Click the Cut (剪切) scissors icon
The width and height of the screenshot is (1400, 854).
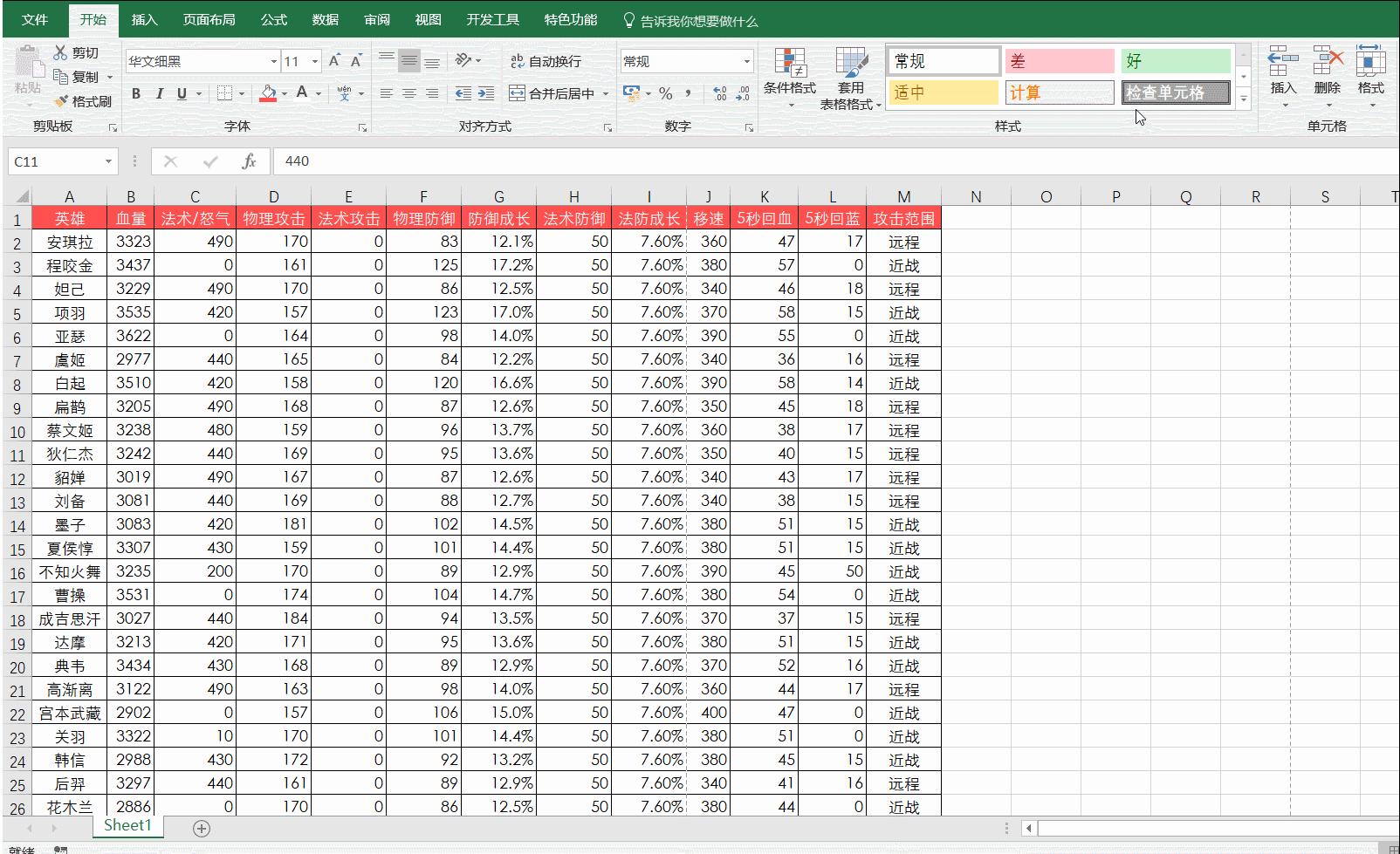pos(61,52)
